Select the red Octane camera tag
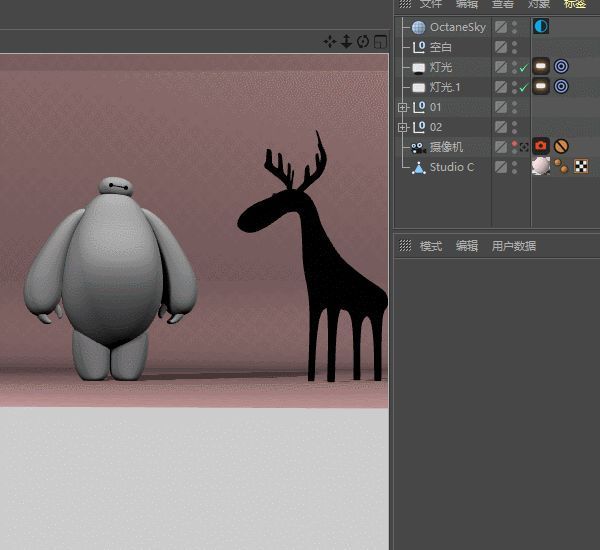This screenshot has width=600, height=550. click(x=541, y=146)
